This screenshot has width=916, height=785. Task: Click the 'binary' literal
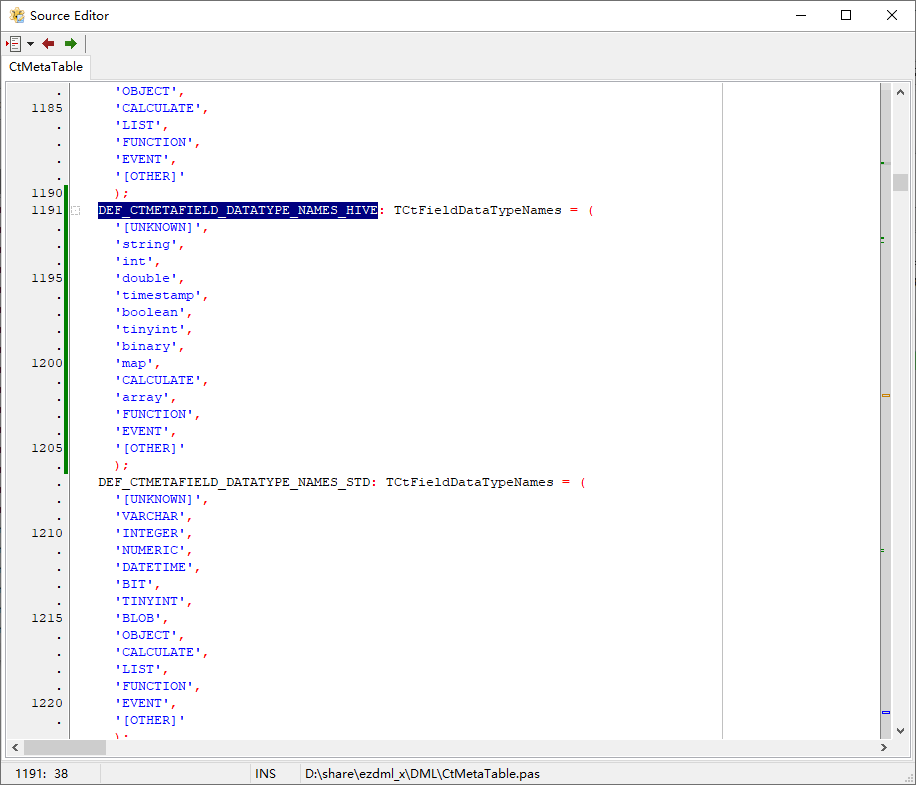(x=146, y=346)
